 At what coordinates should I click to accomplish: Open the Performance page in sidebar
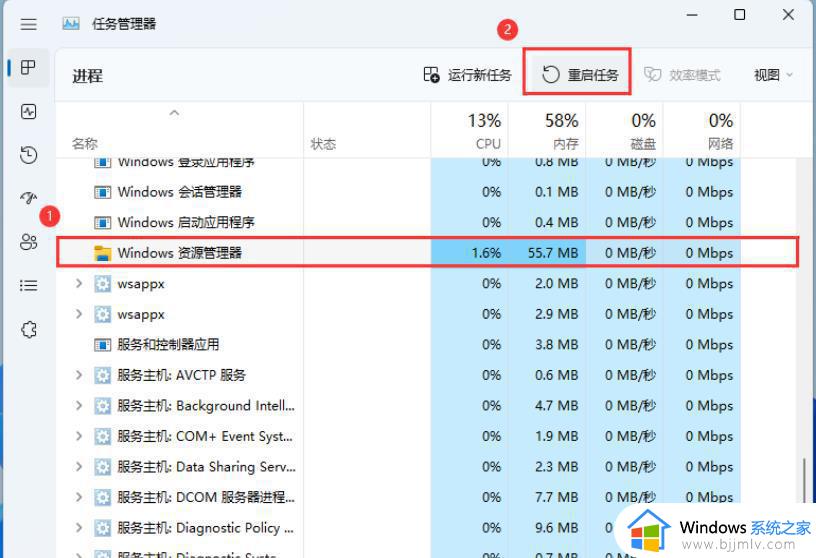pyautogui.click(x=29, y=111)
